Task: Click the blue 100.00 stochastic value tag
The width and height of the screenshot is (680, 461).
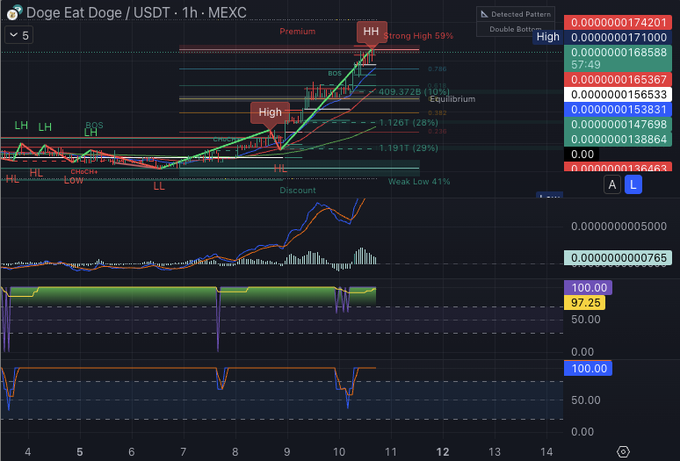Action: point(588,368)
